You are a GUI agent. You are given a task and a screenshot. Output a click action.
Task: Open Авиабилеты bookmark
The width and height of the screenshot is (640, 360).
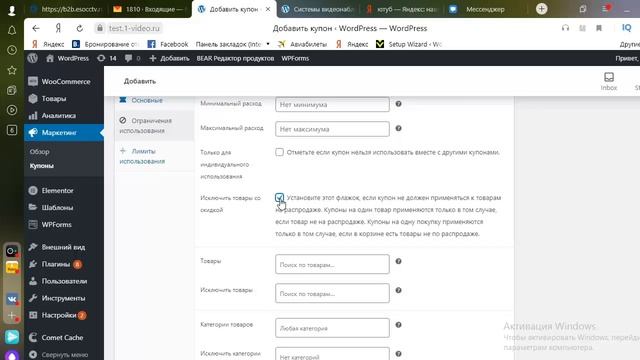click(302, 44)
